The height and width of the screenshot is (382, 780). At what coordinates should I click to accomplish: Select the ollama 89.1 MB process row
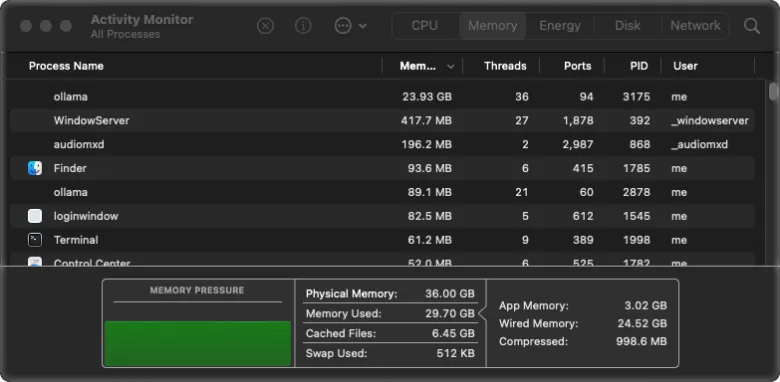382,192
